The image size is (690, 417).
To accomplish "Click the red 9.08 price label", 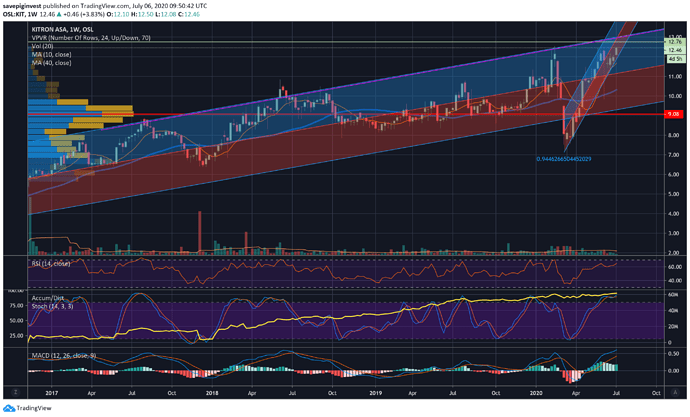I will [x=673, y=114].
